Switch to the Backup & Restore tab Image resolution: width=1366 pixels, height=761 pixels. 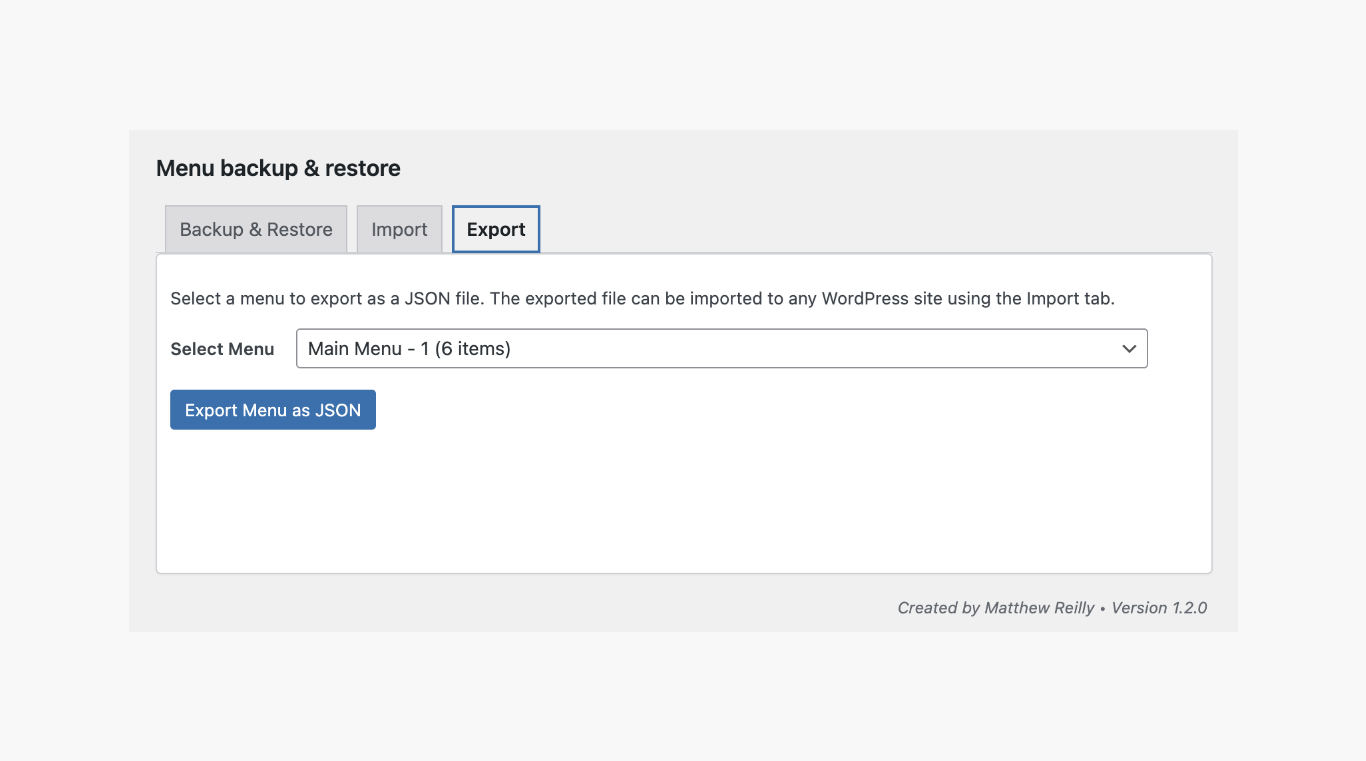(256, 230)
